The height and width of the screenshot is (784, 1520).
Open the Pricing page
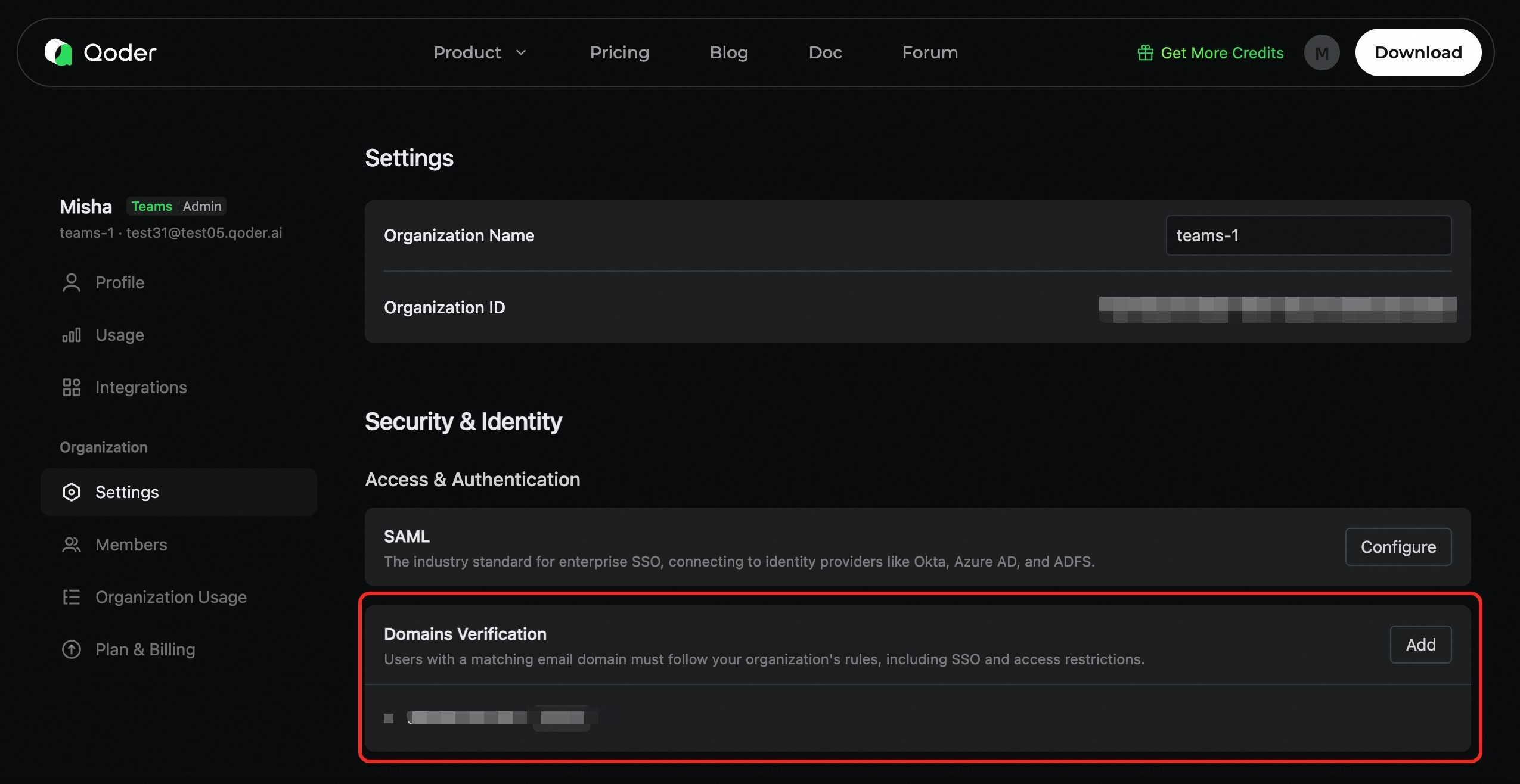[619, 52]
